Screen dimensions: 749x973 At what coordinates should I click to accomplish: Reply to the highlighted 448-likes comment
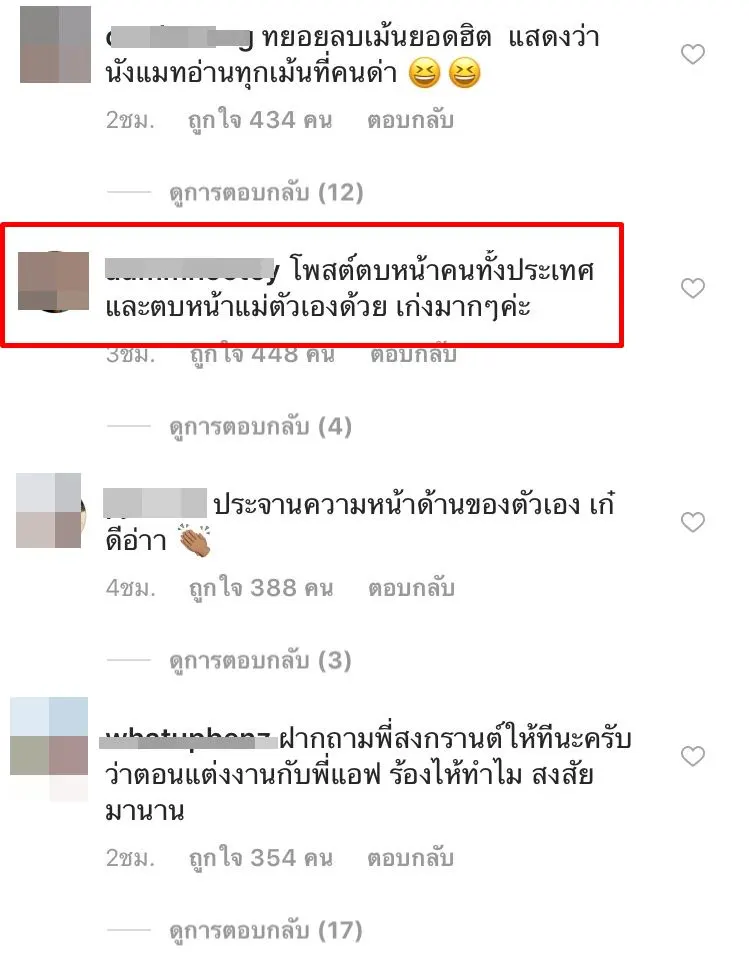pos(413,355)
